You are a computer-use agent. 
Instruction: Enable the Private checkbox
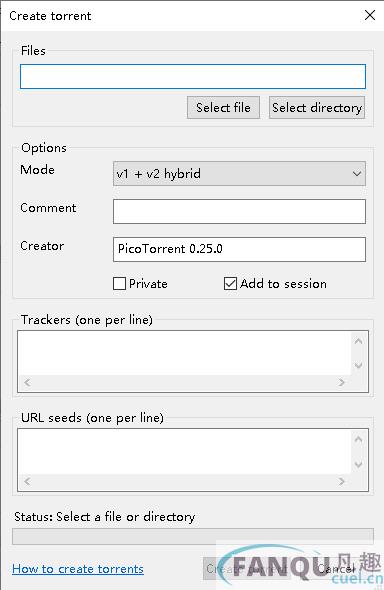coord(120,283)
